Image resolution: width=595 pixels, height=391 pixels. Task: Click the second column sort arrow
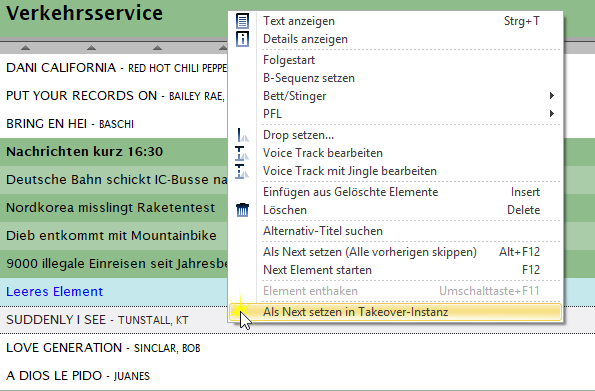(91, 47)
